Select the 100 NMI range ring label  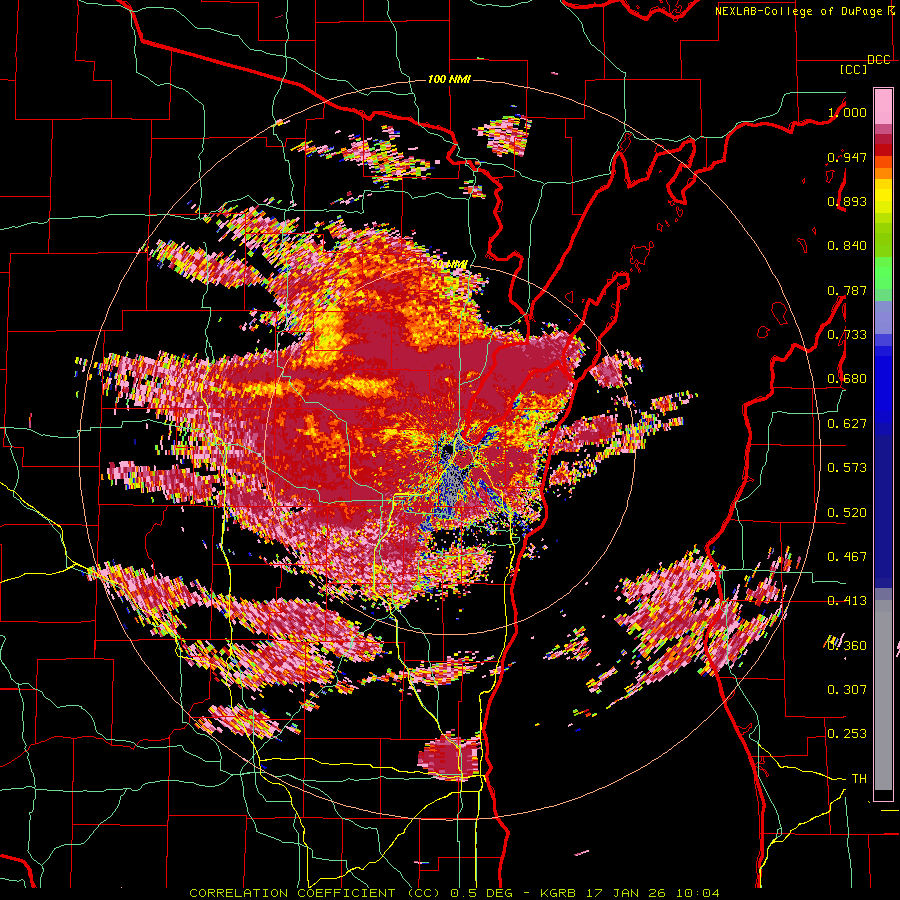(x=449, y=79)
